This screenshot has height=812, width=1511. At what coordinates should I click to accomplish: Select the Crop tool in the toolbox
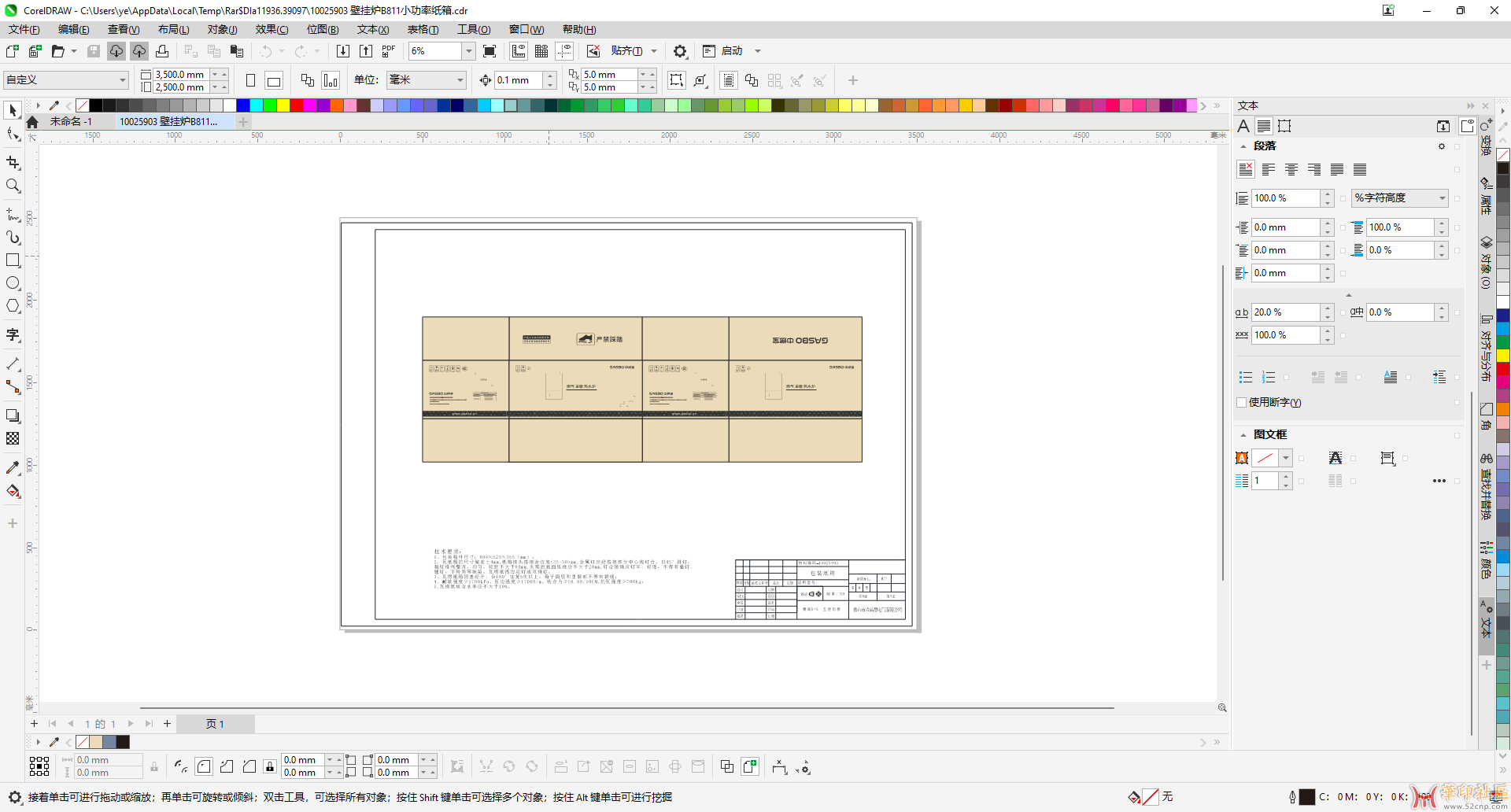[13, 163]
